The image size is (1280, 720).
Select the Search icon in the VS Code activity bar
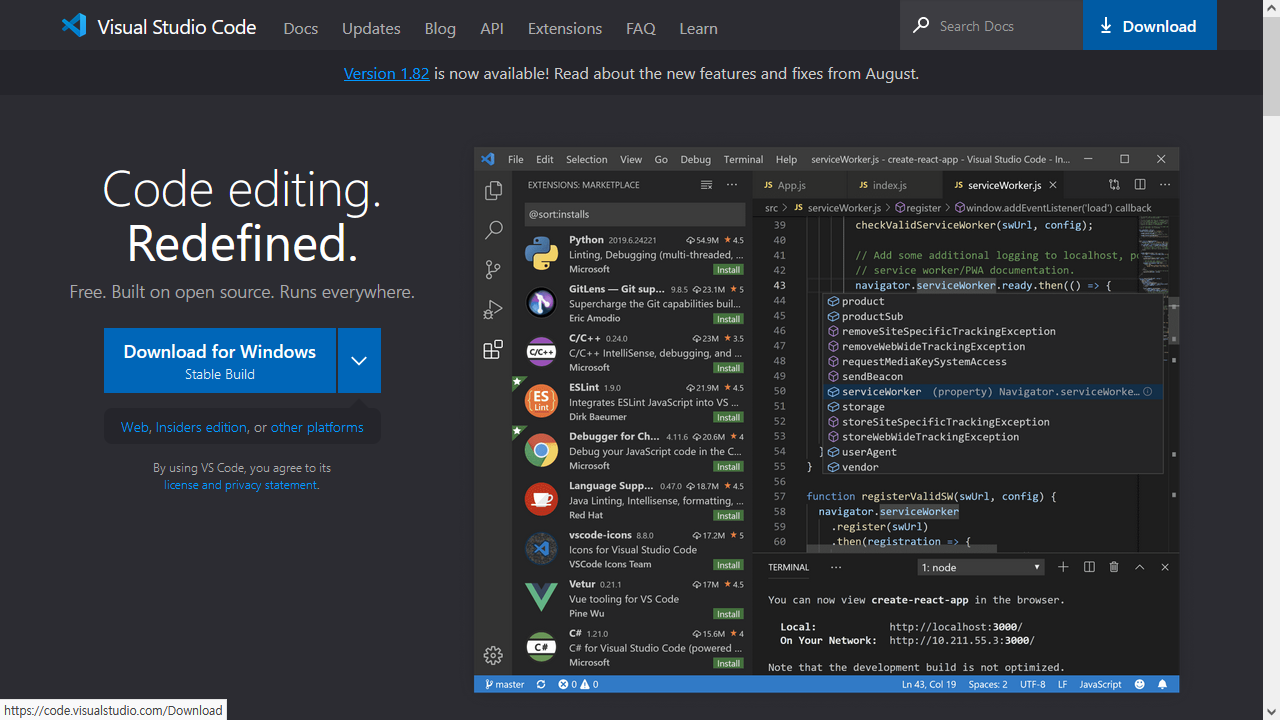pyautogui.click(x=493, y=231)
